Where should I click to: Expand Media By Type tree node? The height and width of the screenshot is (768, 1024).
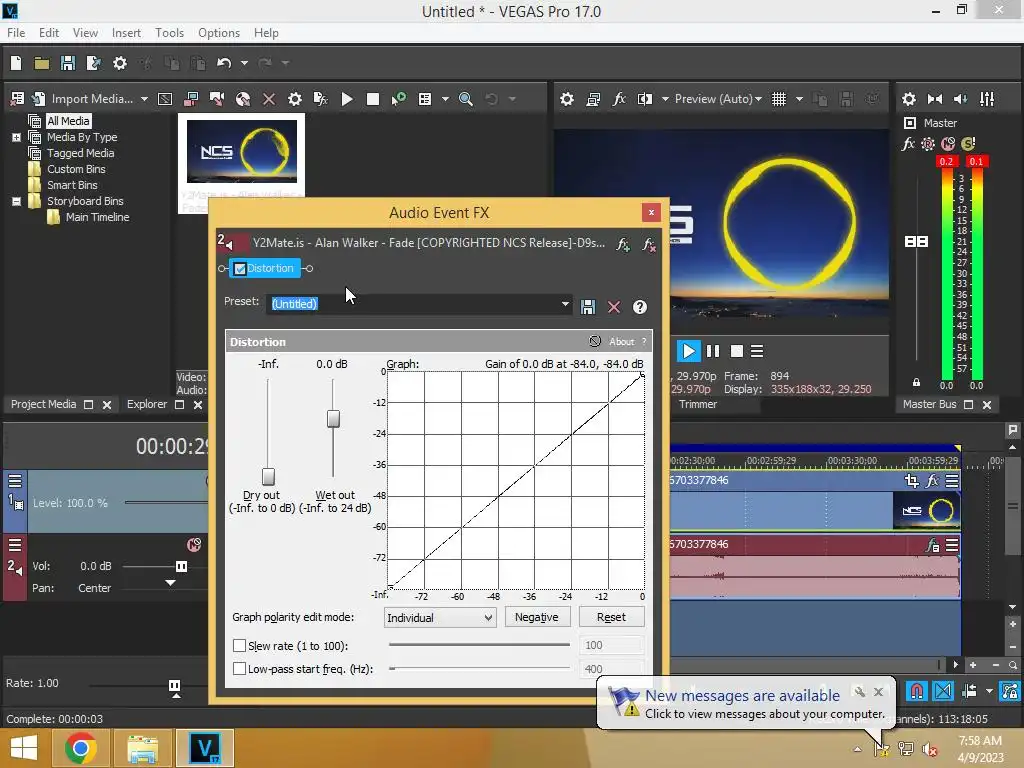coord(16,137)
